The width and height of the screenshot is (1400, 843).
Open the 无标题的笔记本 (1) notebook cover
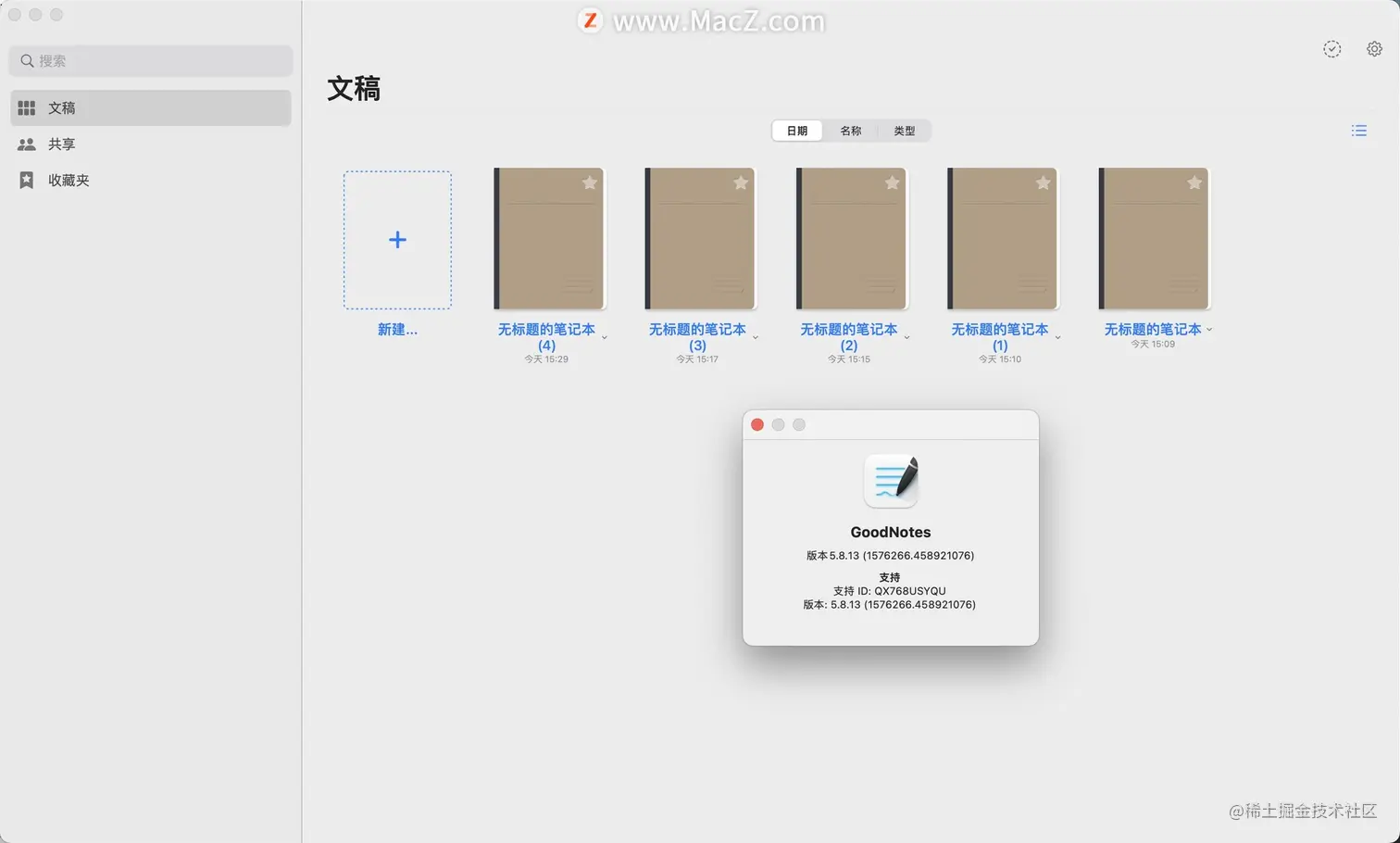(x=1003, y=239)
